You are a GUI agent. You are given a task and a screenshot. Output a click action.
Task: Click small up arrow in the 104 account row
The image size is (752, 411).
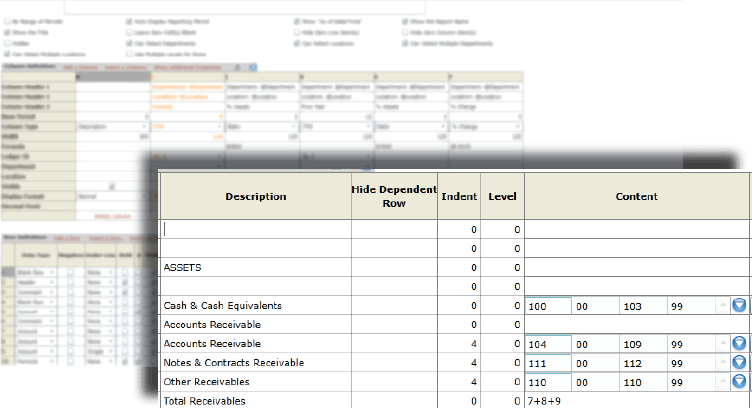click(723, 343)
